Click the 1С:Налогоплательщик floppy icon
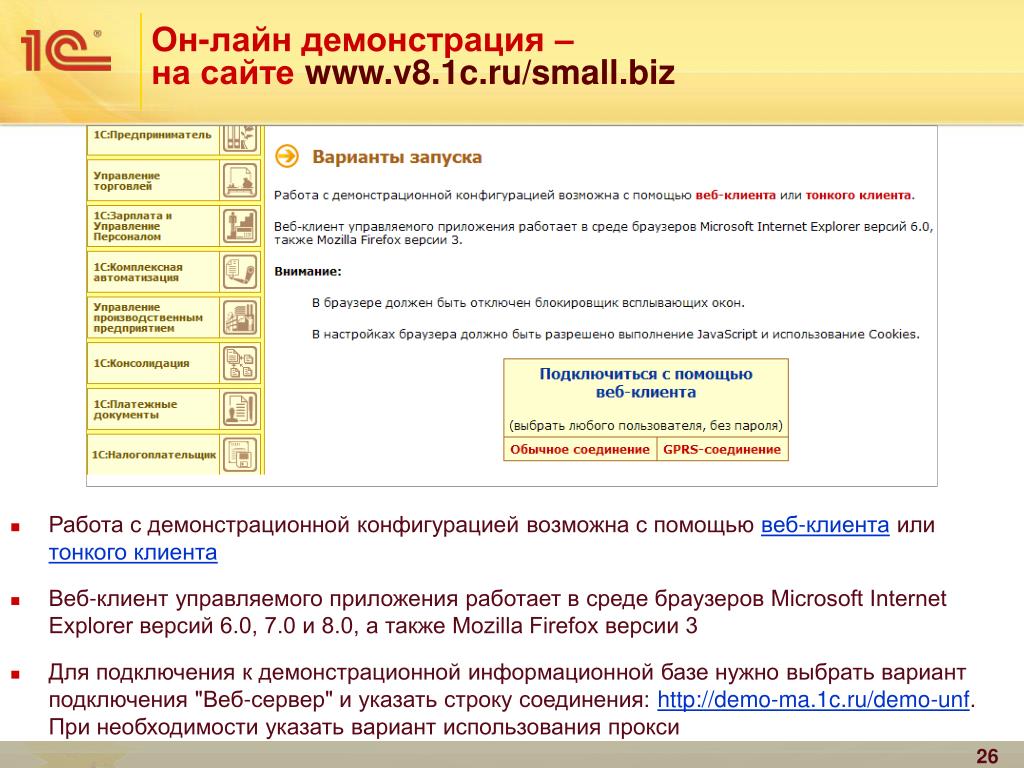Screen dimensions: 1024x768 (240, 455)
